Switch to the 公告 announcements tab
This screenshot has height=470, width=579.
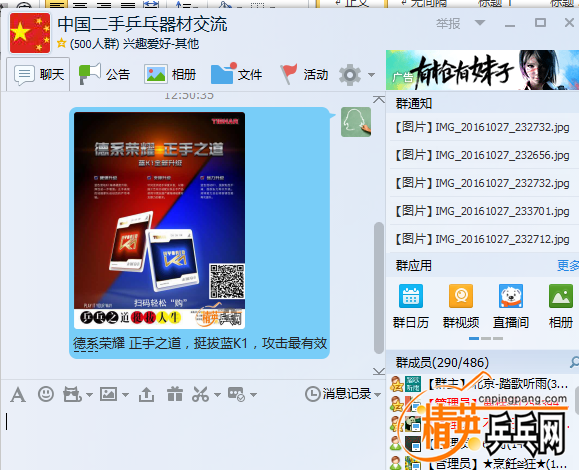tap(105, 75)
